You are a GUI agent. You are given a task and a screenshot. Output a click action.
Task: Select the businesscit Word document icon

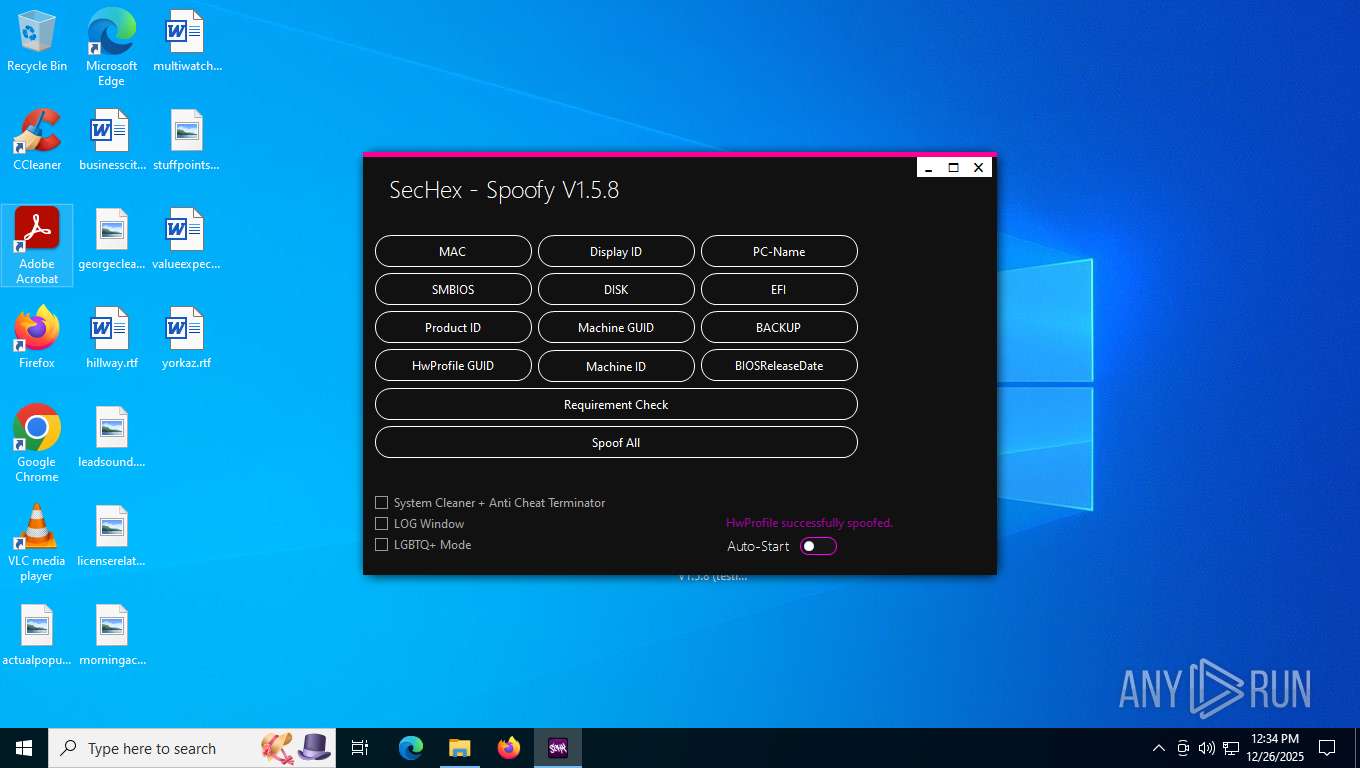[112, 140]
